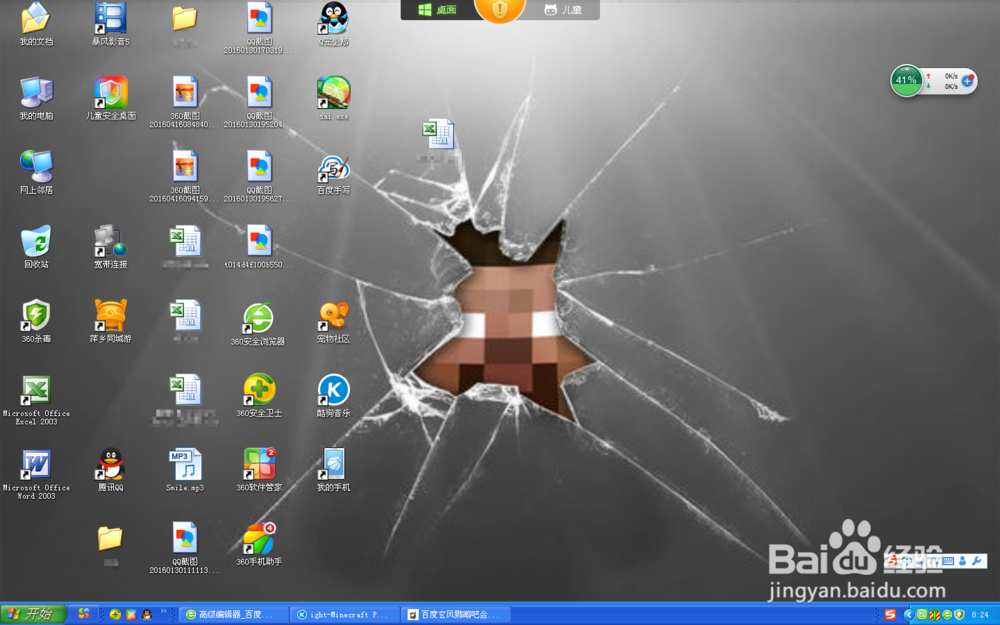Open the 我的文档 desktop folder
This screenshot has height=625, width=1000.
[x=36, y=24]
